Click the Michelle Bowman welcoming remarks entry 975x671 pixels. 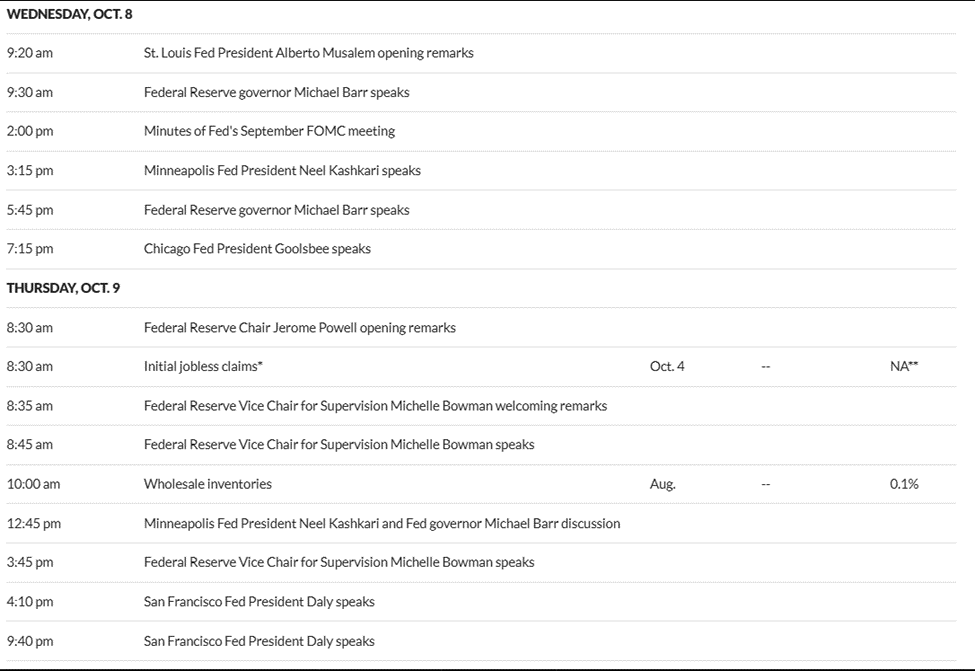375,406
